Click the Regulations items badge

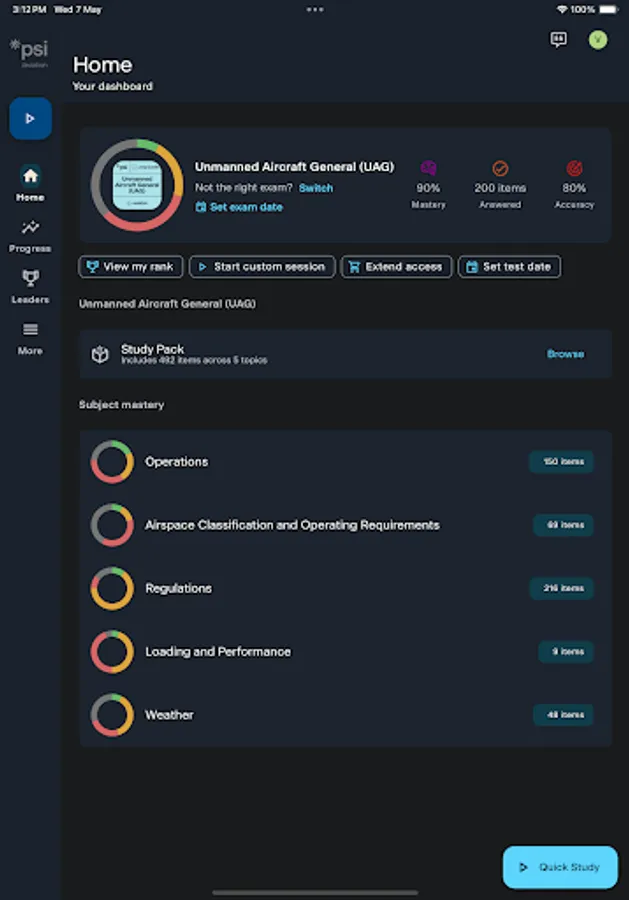[x=561, y=588]
